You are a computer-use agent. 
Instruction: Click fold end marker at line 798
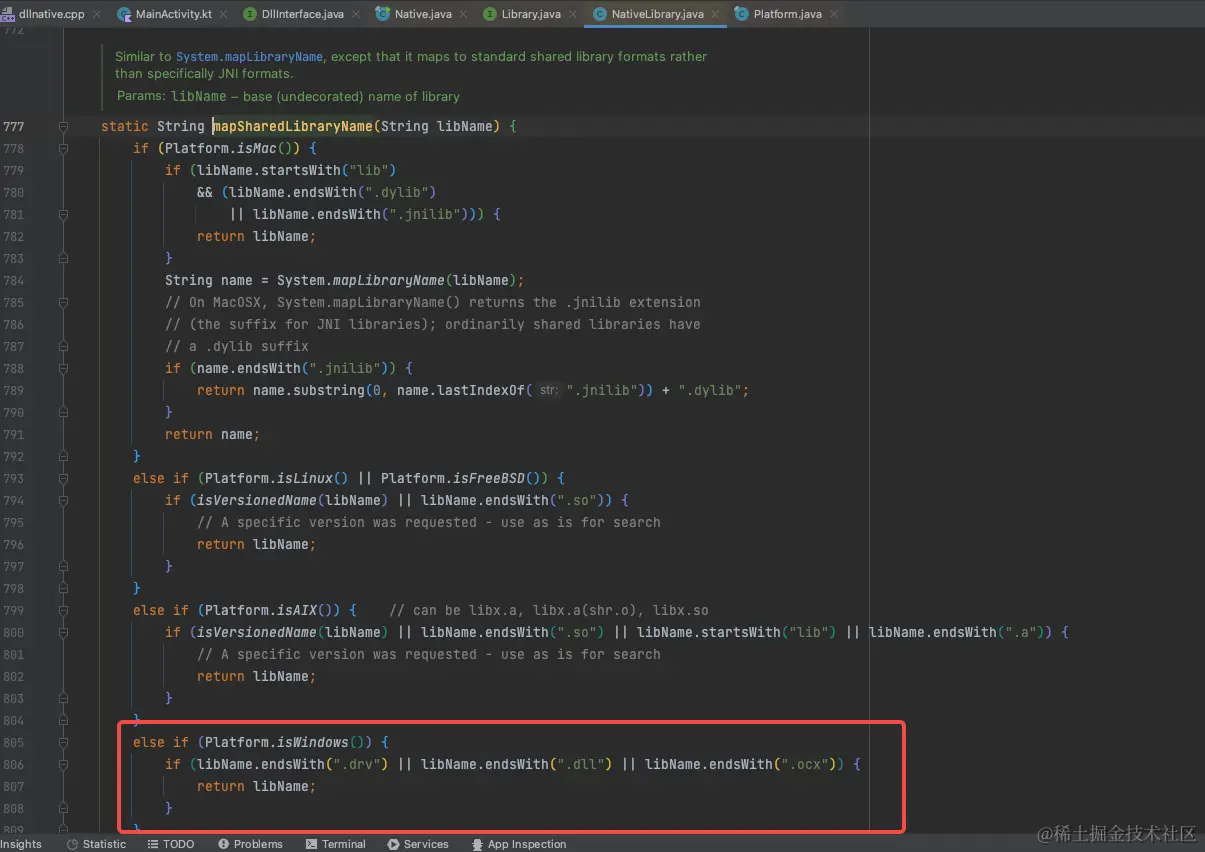[63, 589]
